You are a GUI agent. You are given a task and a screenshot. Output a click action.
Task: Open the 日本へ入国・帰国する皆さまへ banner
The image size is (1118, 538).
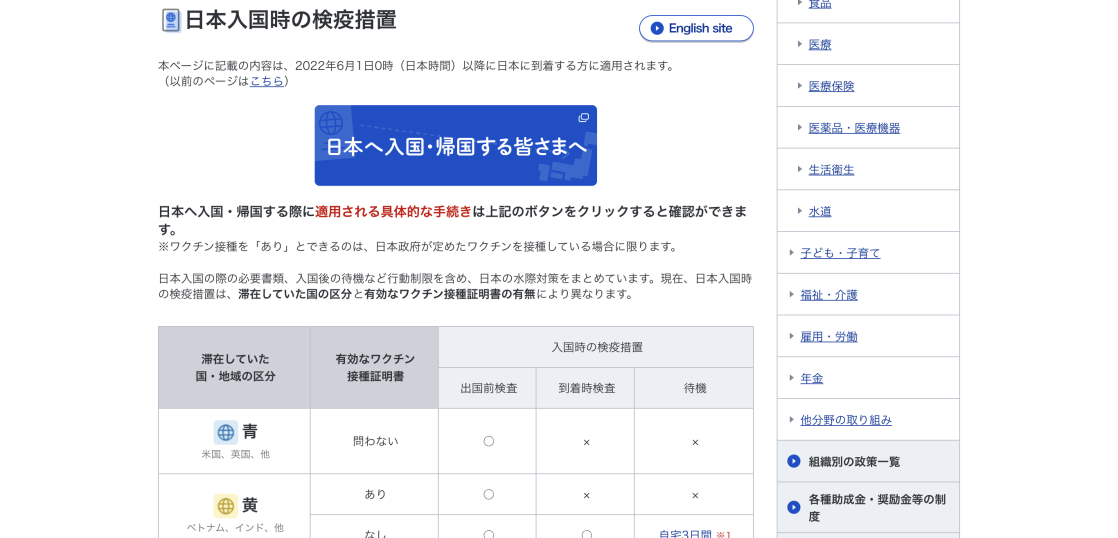click(455, 146)
